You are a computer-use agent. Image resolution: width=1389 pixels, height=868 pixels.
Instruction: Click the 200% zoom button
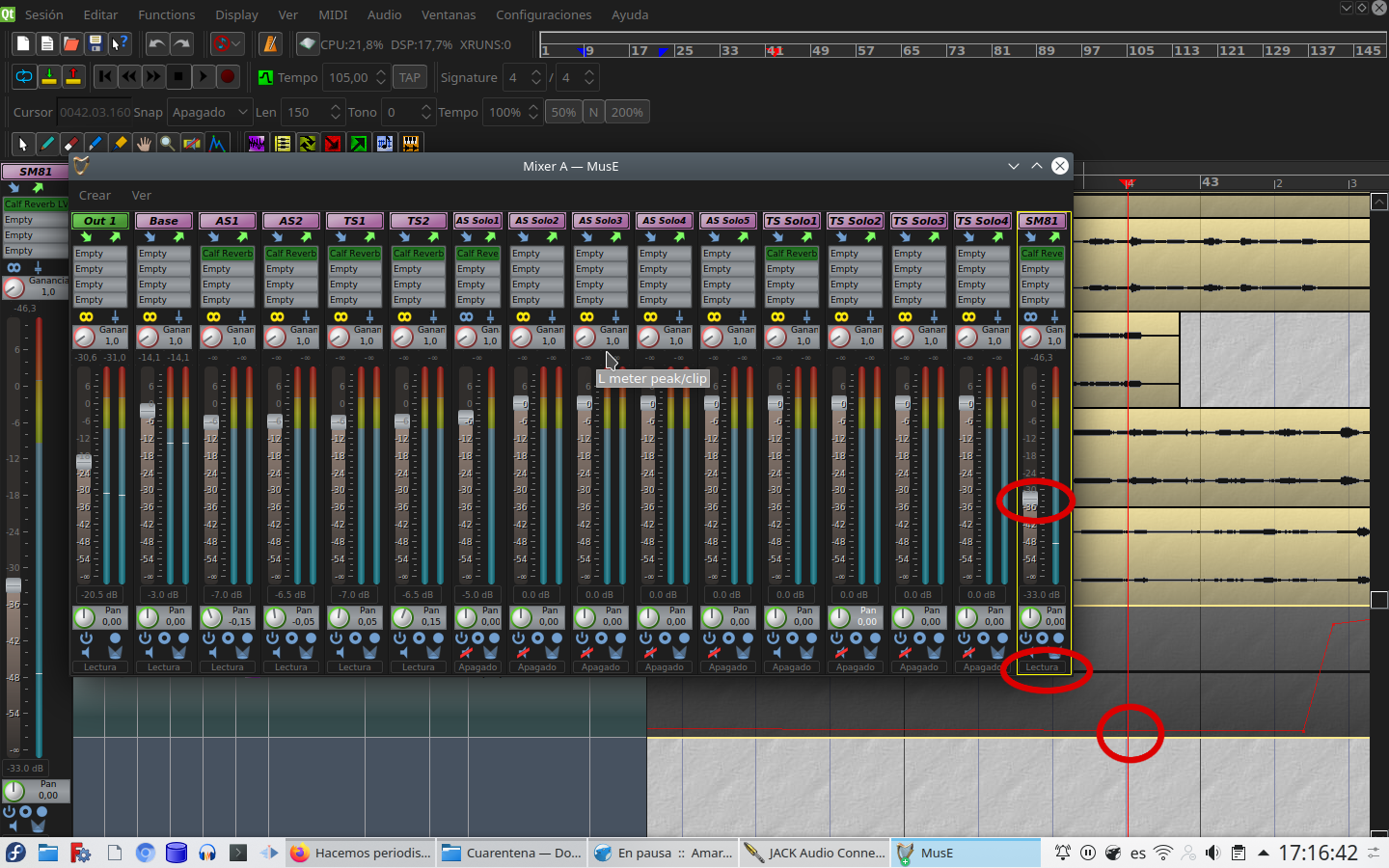coord(627,112)
